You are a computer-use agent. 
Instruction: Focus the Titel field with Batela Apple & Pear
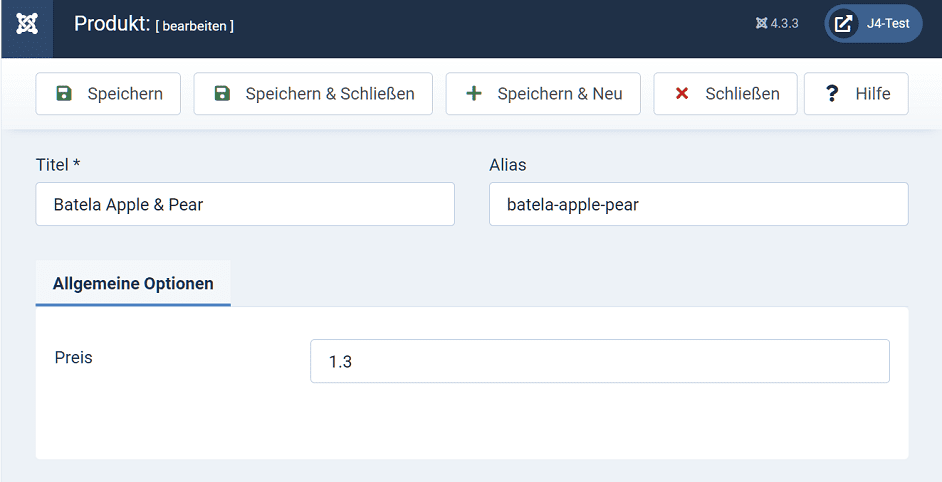[x=245, y=205]
